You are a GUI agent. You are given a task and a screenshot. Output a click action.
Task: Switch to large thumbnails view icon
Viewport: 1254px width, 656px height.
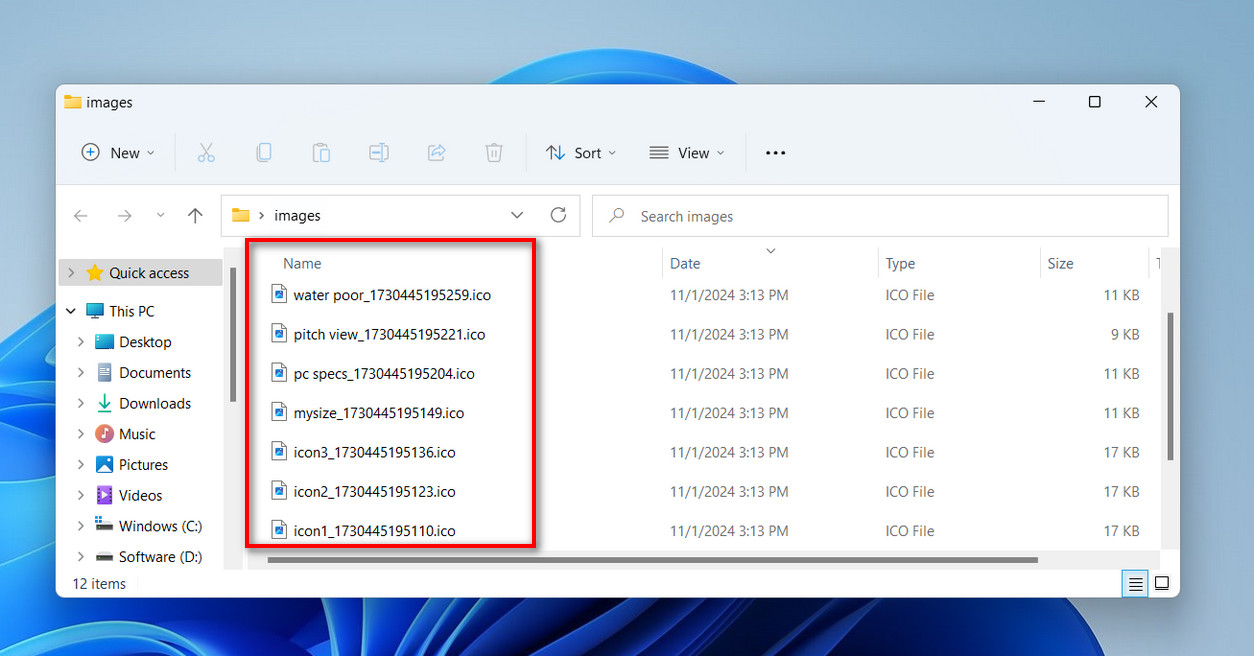point(1162,584)
